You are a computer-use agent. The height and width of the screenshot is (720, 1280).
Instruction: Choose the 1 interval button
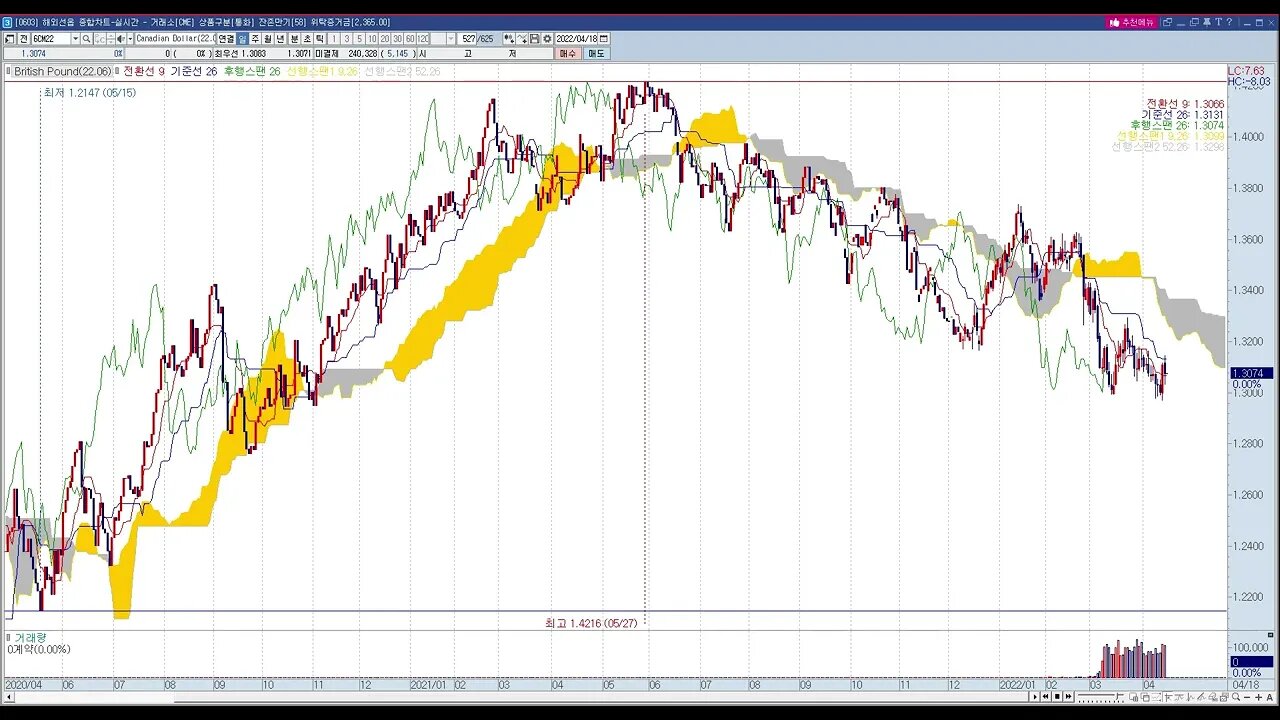pos(334,39)
